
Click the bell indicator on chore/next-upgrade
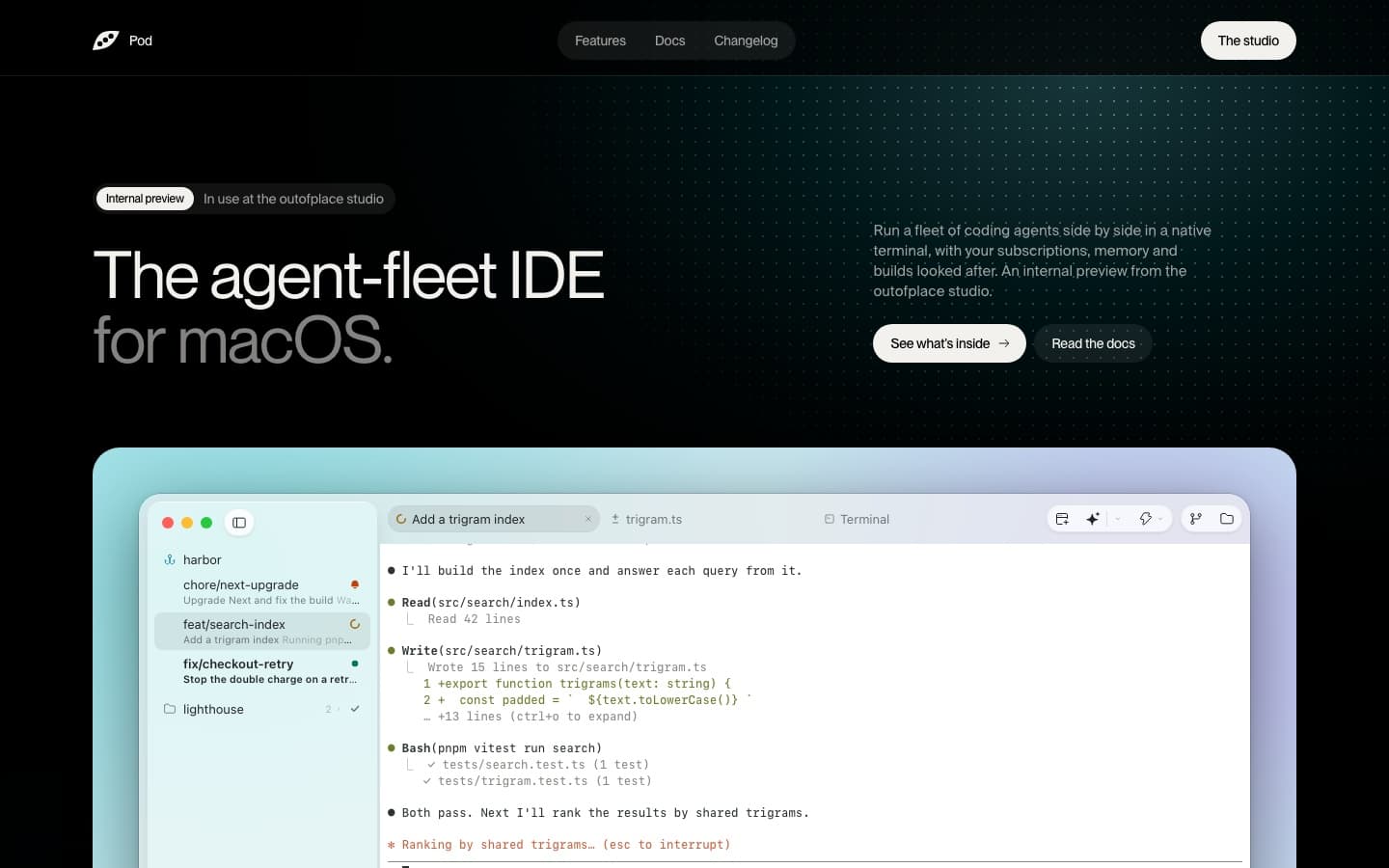tap(355, 584)
